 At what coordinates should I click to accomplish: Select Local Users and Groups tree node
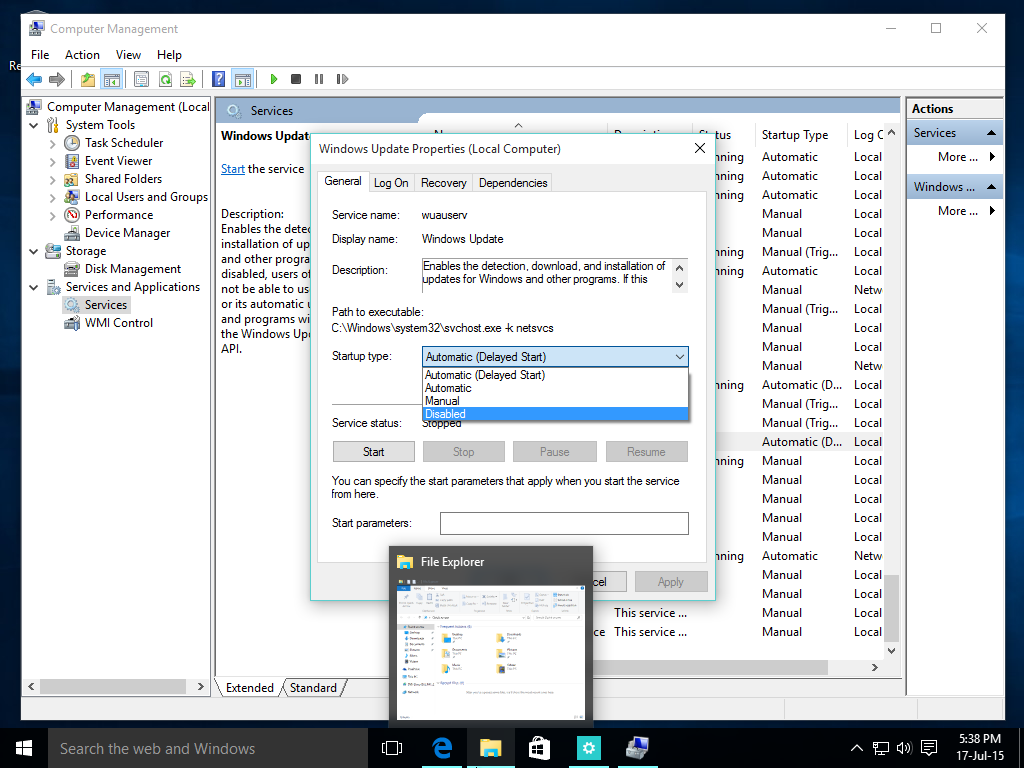click(146, 197)
